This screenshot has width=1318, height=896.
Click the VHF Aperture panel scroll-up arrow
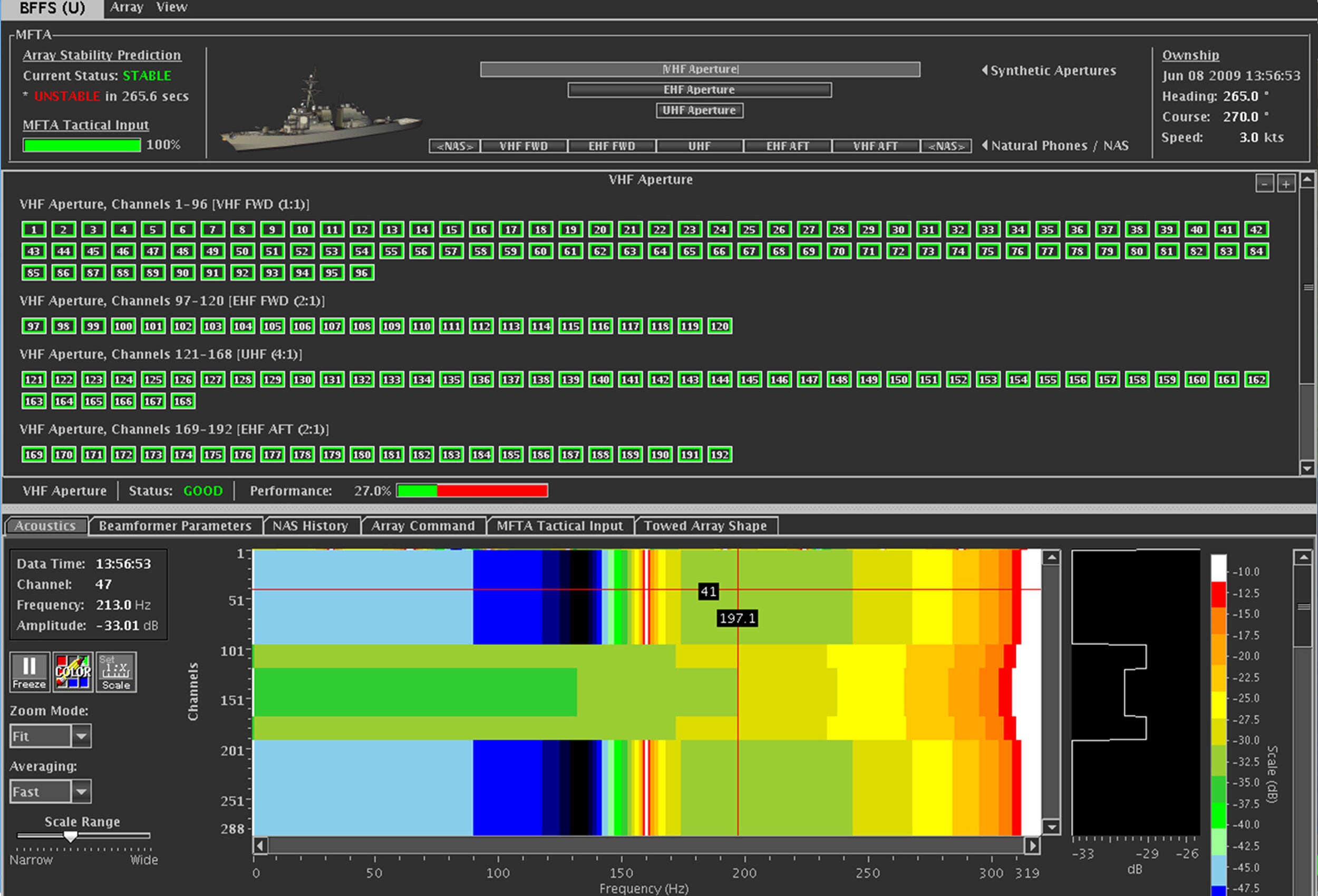tap(1306, 180)
